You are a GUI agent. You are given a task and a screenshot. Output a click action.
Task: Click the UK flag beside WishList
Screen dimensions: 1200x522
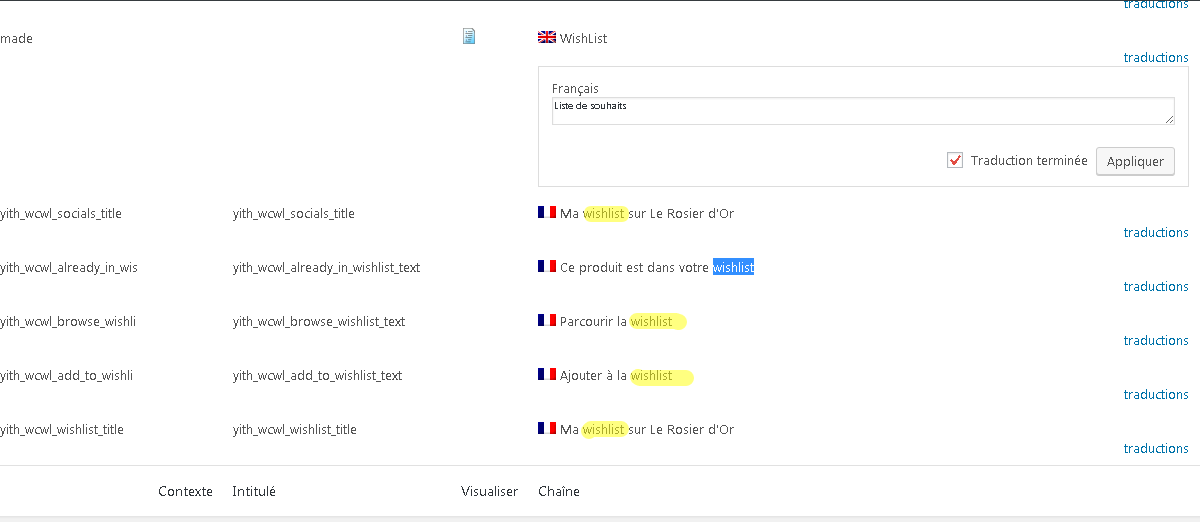[547, 38]
